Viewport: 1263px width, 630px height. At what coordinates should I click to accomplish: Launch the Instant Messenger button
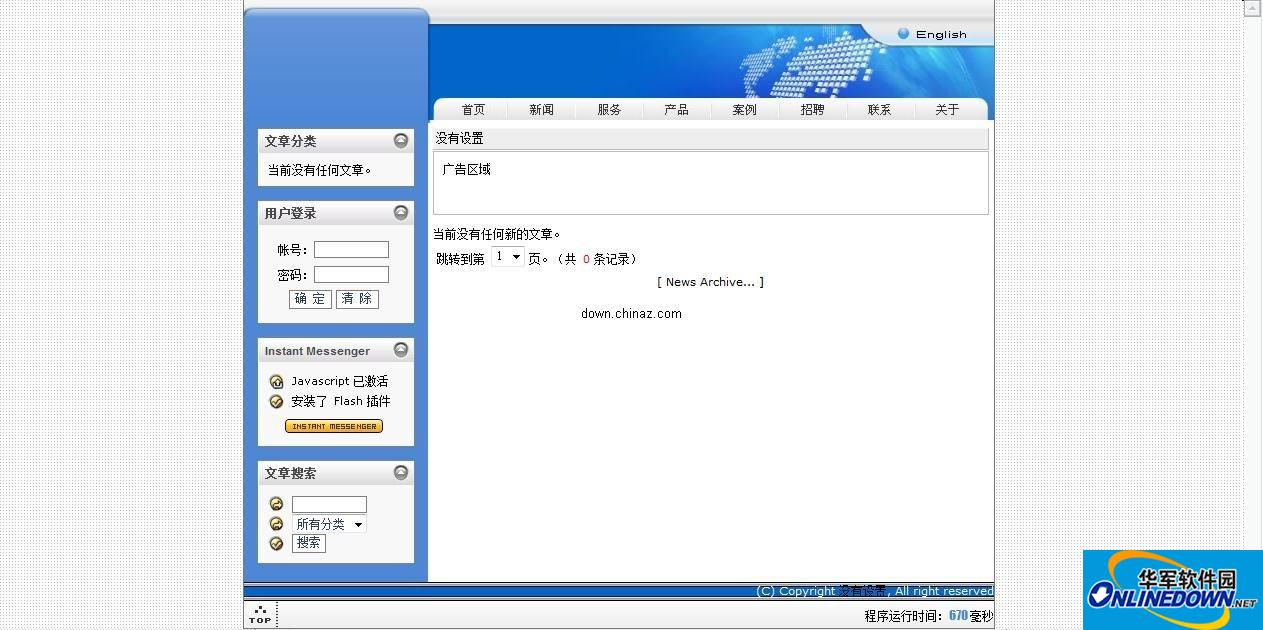334,426
